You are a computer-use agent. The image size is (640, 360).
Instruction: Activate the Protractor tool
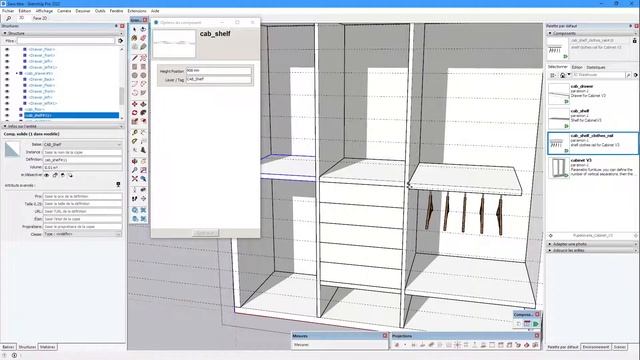tap(135, 141)
